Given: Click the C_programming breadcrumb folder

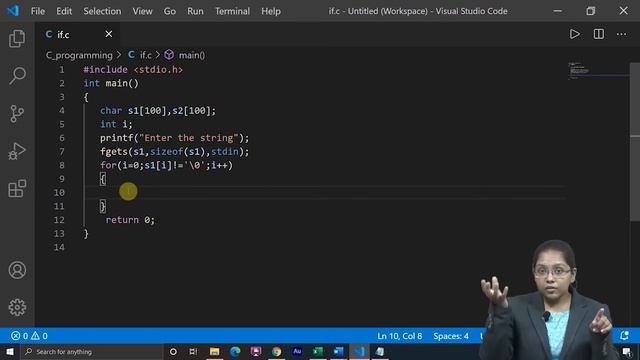Looking at the screenshot, I should (x=79, y=55).
